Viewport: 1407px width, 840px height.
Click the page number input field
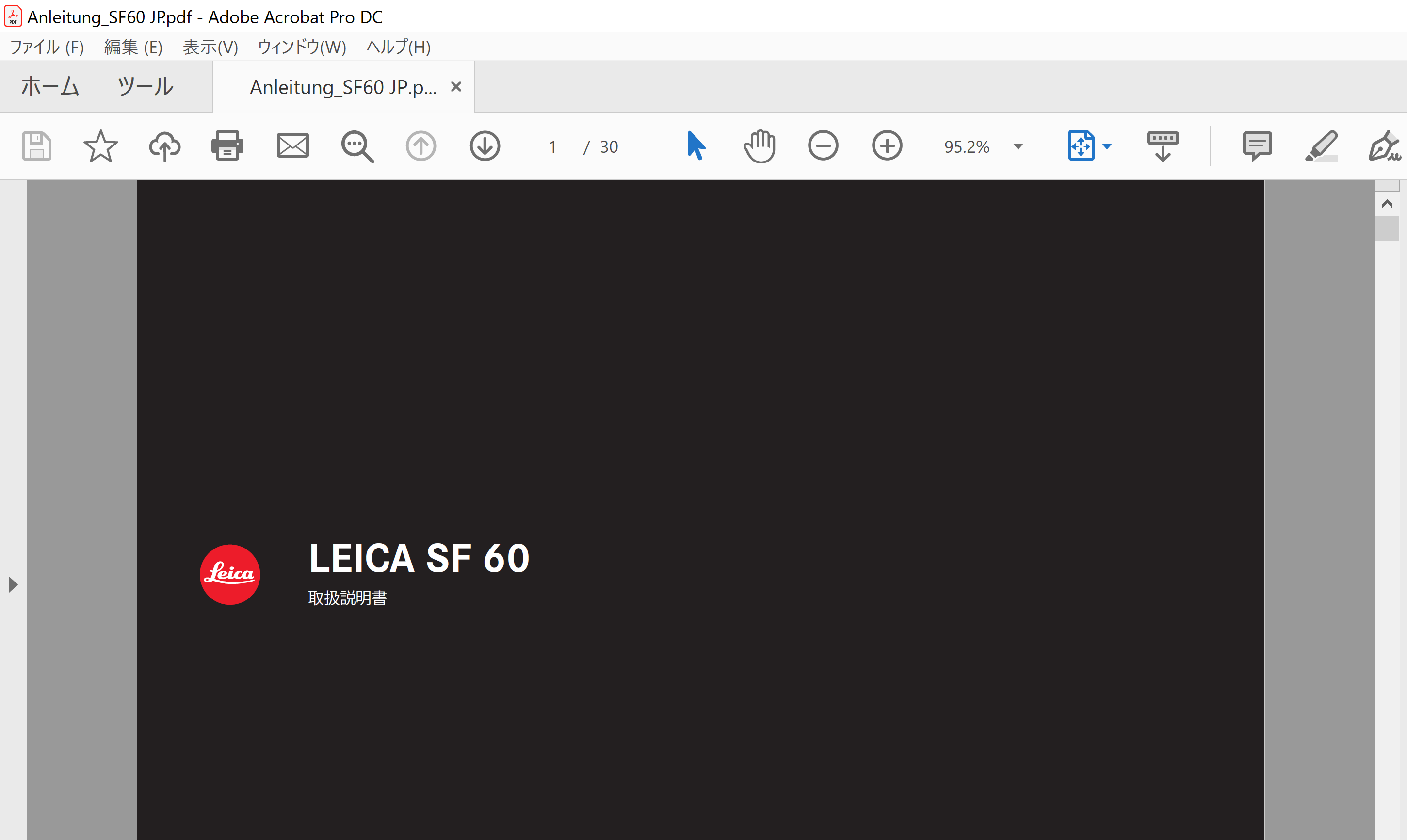(552, 146)
